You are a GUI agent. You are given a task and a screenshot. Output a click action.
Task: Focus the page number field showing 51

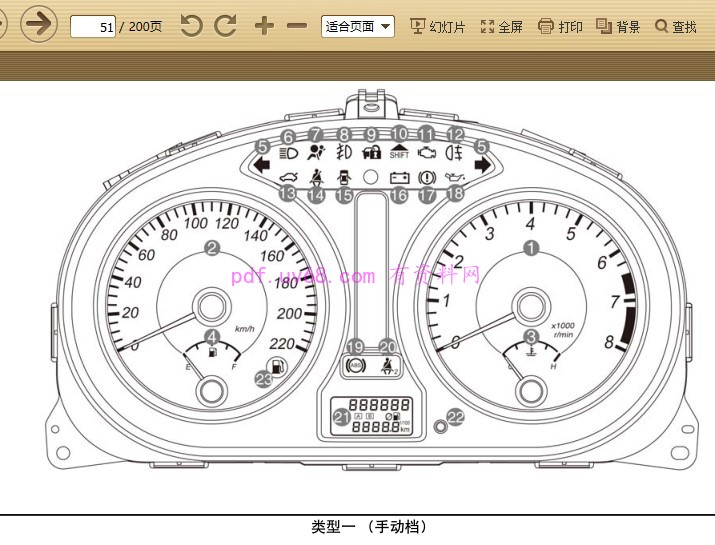[94, 27]
